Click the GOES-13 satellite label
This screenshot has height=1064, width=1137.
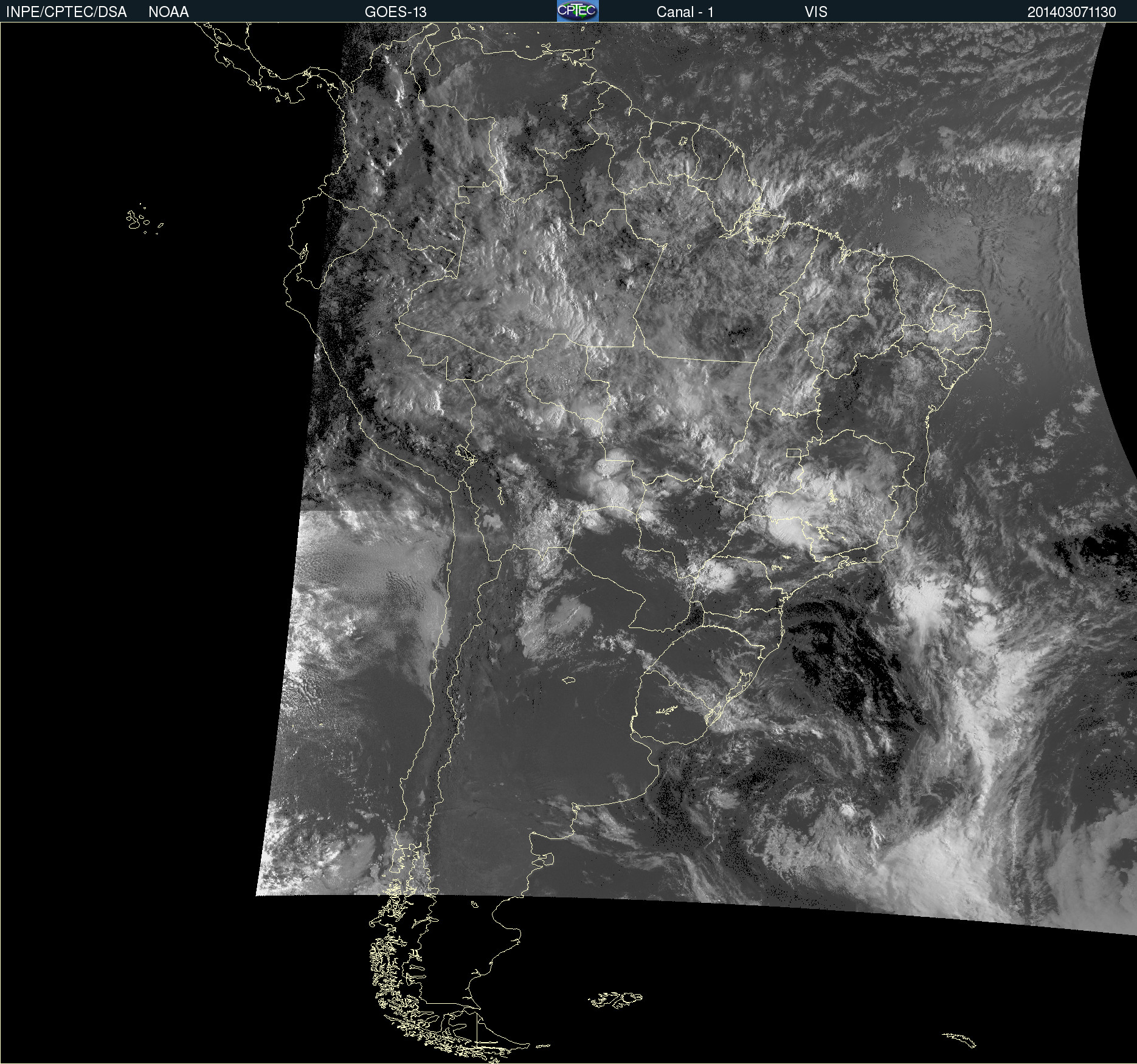(395, 12)
